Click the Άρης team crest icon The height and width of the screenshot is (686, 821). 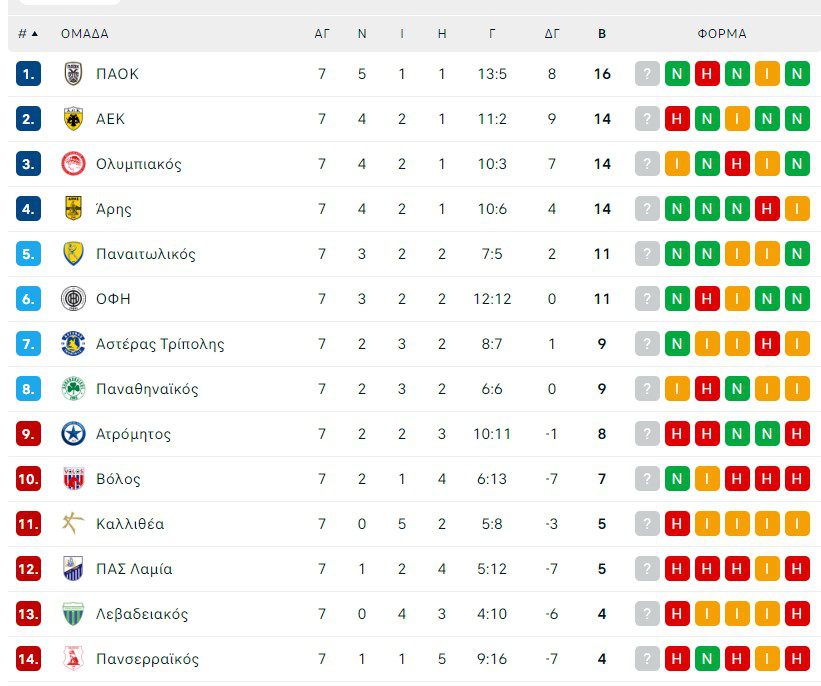tap(73, 209)
